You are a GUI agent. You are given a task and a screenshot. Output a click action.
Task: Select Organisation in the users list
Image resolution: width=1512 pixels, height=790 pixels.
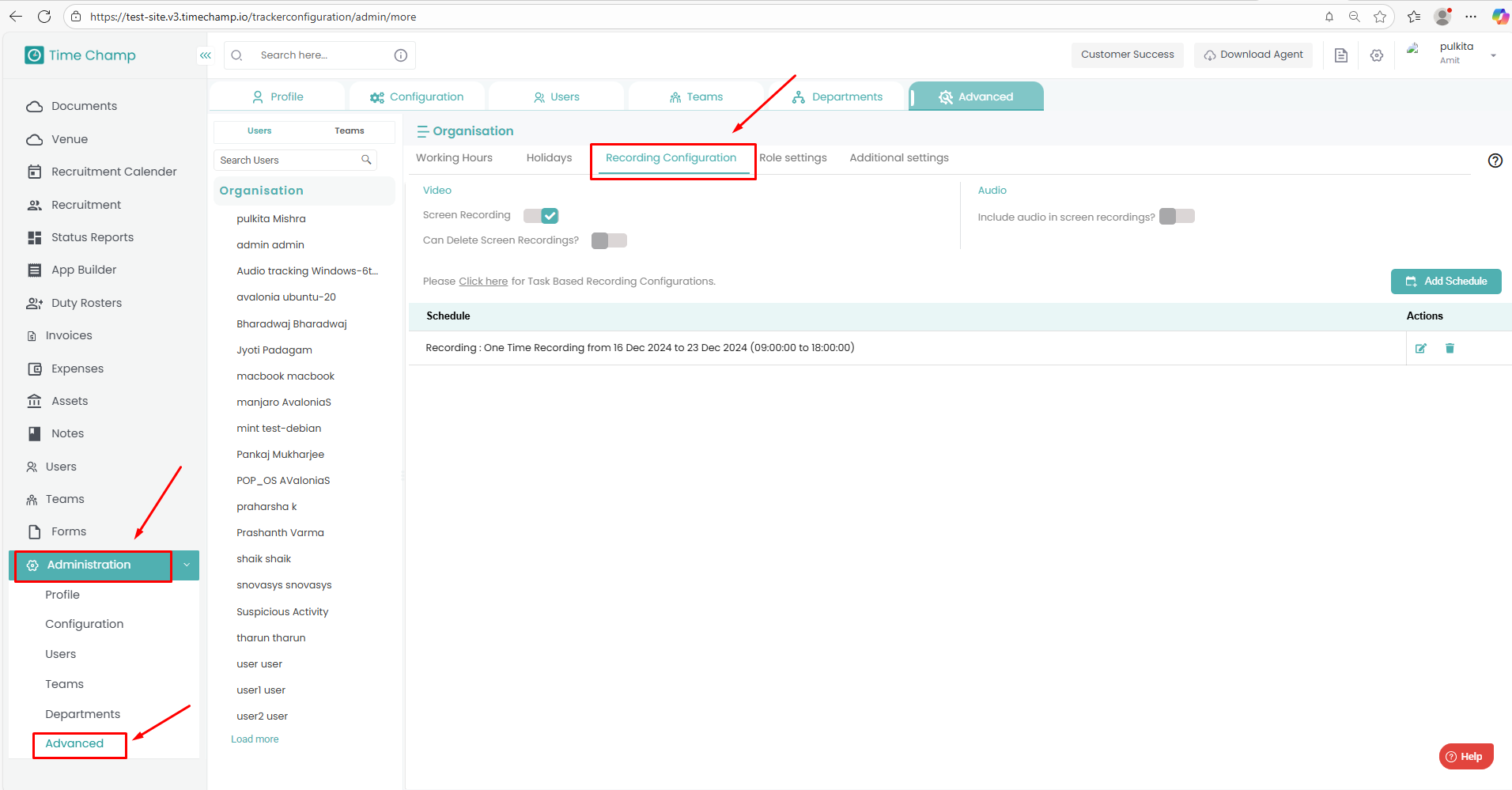click(x=304, y=191)
